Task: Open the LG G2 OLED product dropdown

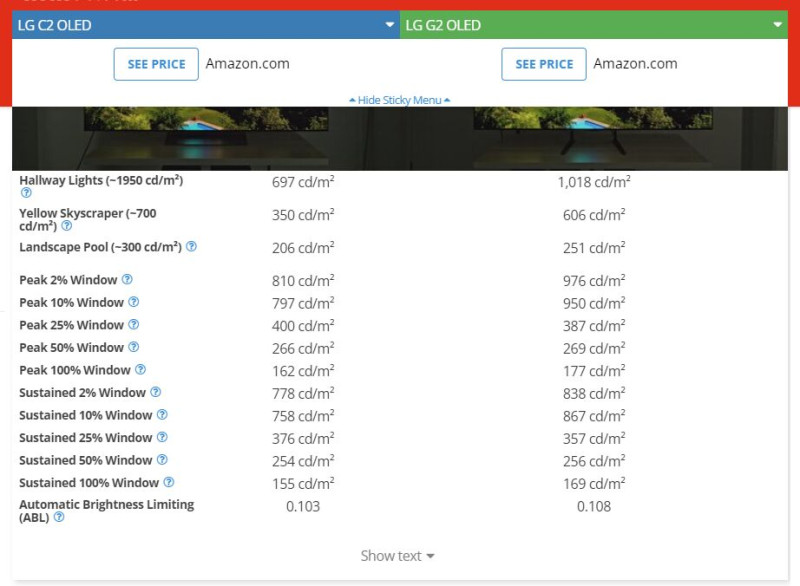Action: 594,25
